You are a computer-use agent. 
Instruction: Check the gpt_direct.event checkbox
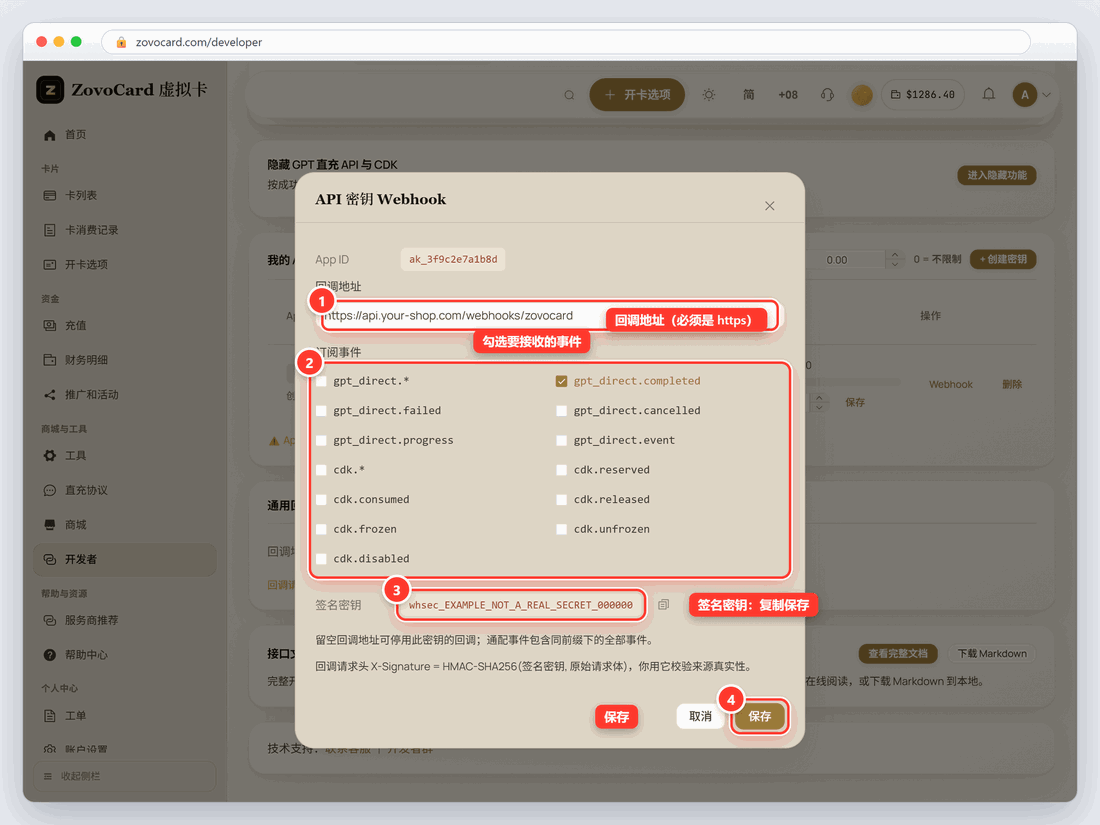pos(561,441)
